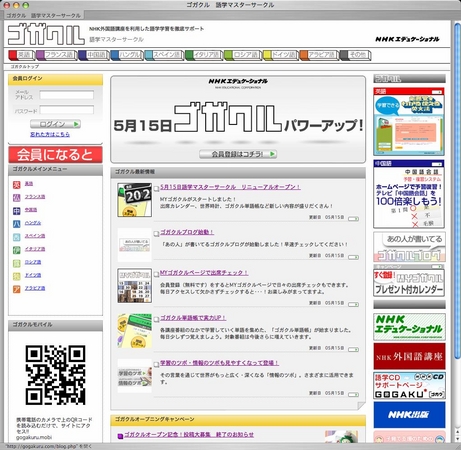Select the browser tab ゴガクル 語学マスターサークル
Screen dimensions: 461x450
point(43,15)
